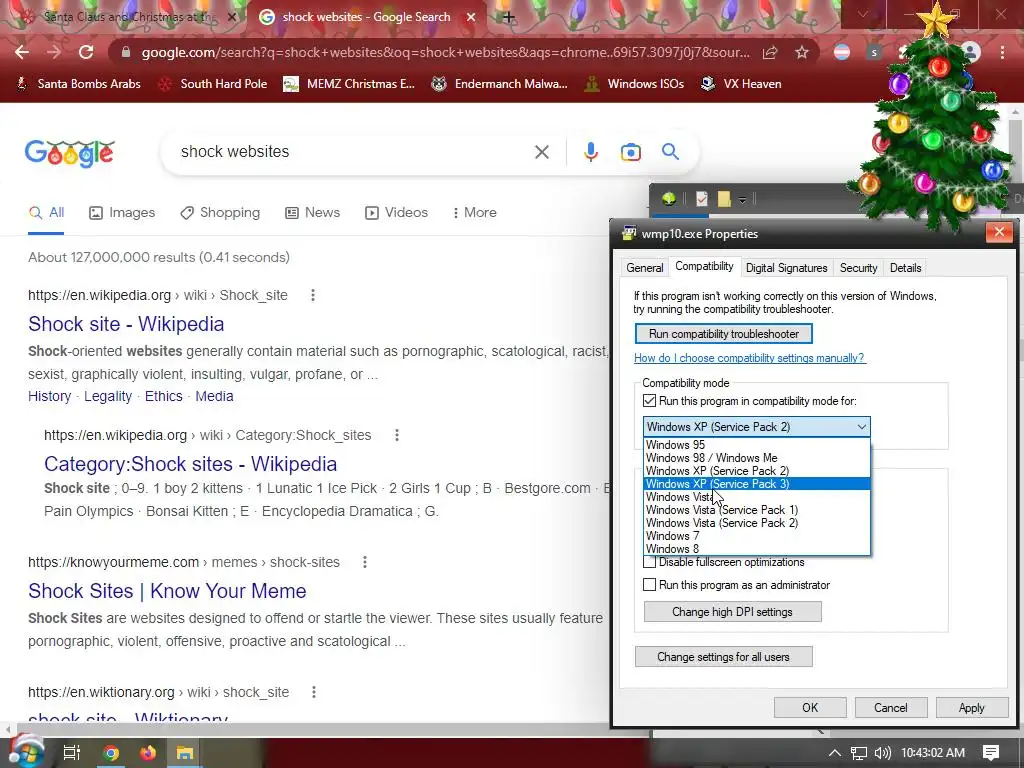Image resolution: width=1024 pixels, height=768 pixels.
Task: Open Shock site - Wikipedia result
Action: click(x=126, y=324)
